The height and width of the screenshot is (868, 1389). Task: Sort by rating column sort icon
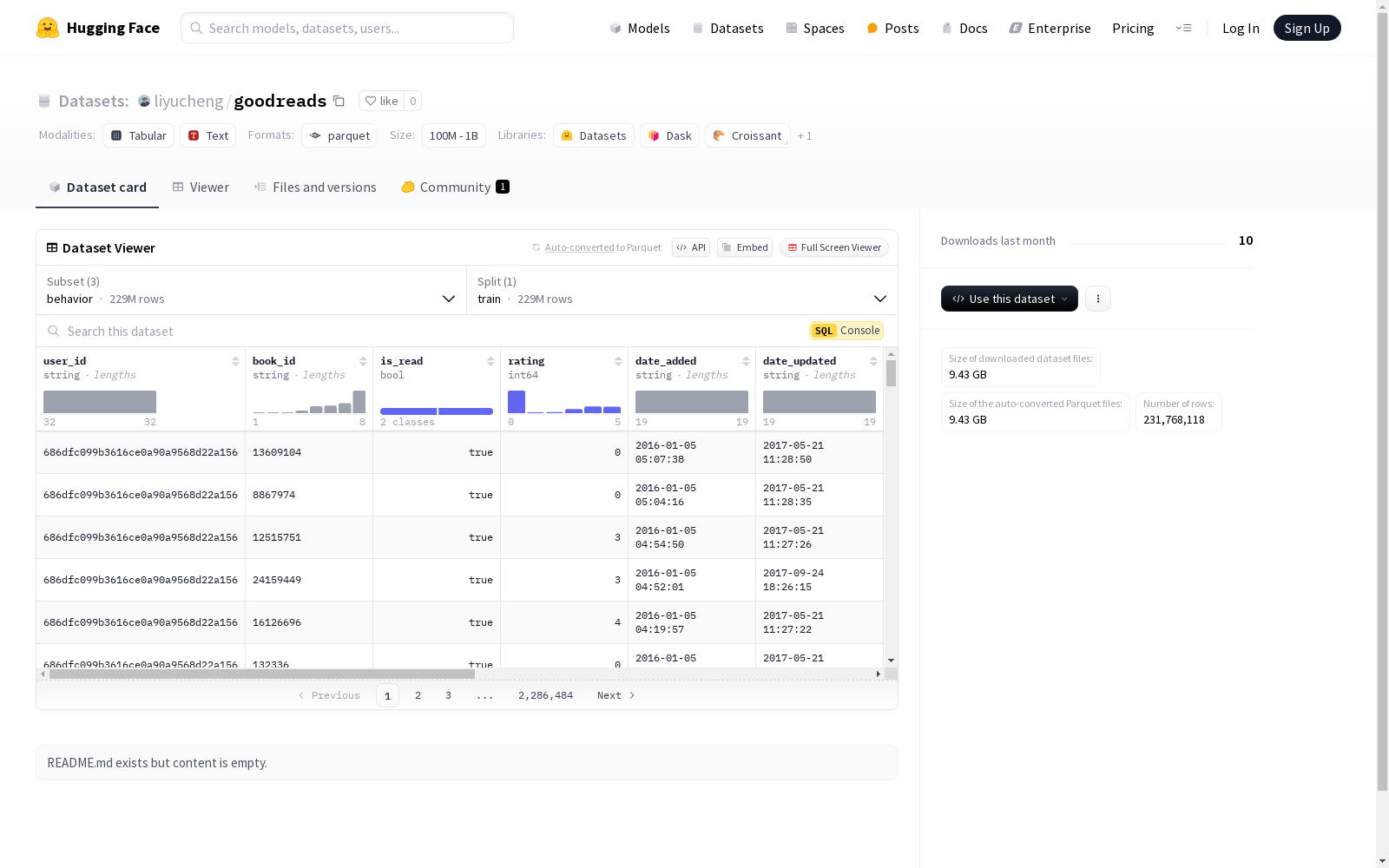[618, 361]
